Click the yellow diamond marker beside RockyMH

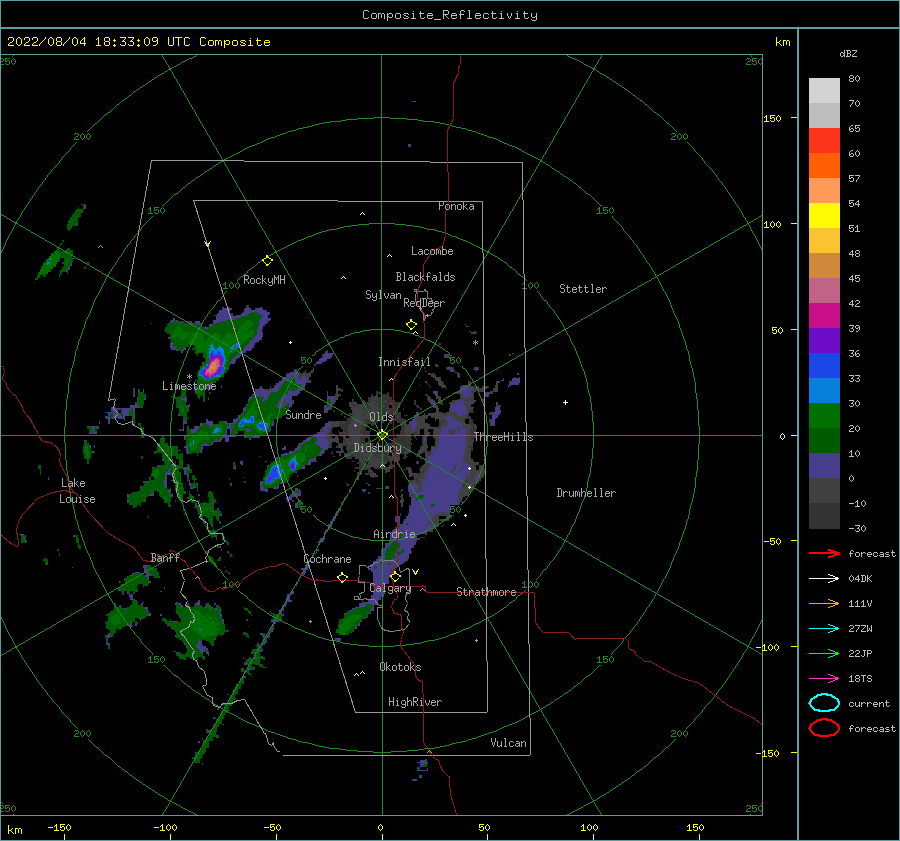267,261
